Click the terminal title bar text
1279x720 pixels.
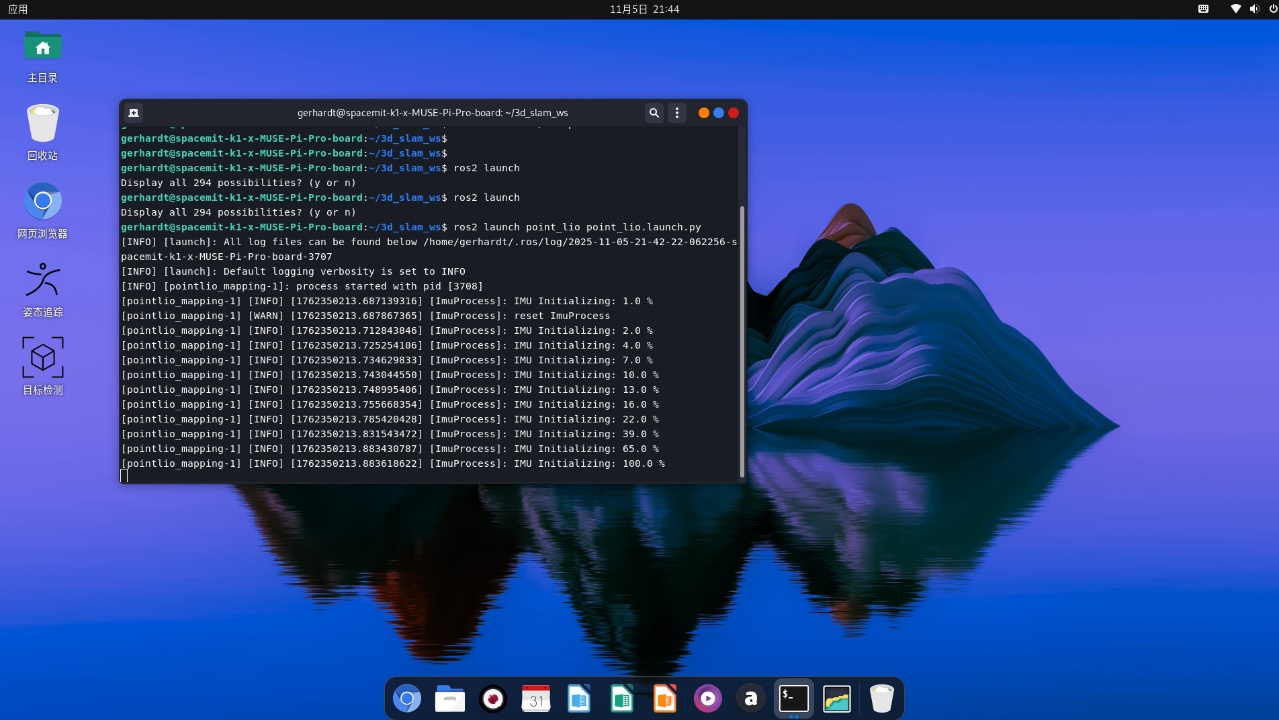point(432,113)
